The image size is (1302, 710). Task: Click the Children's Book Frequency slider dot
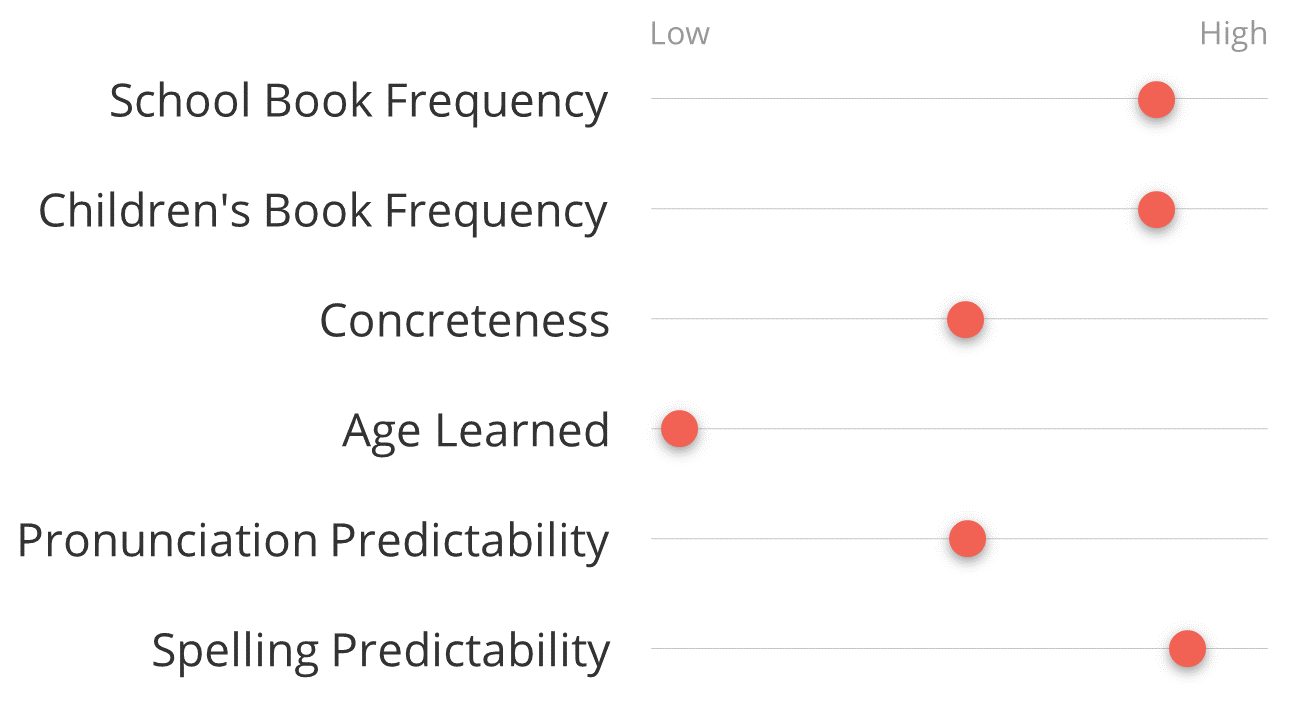(1156, 210)
